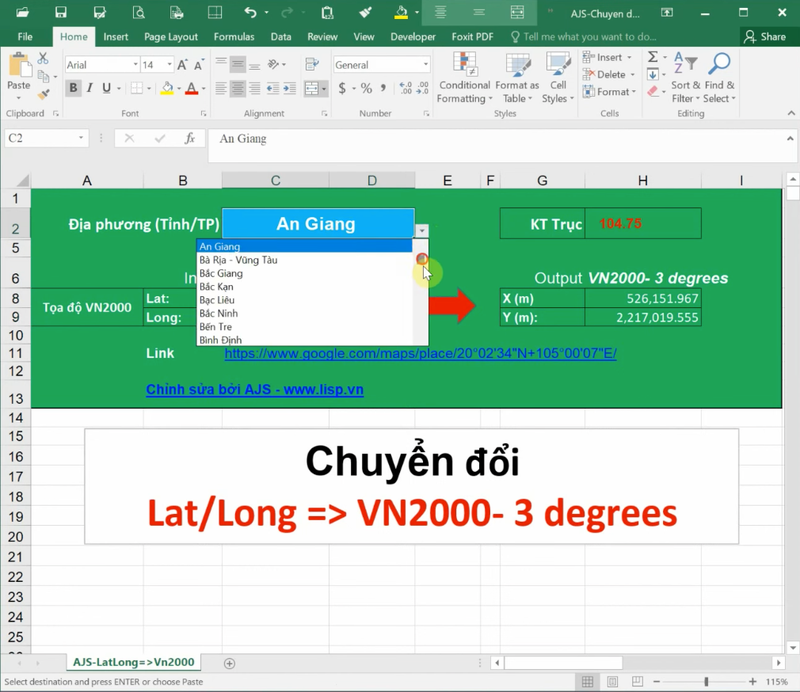
Task: Toggle Italic formatting
Action: (x=90, y=88)
